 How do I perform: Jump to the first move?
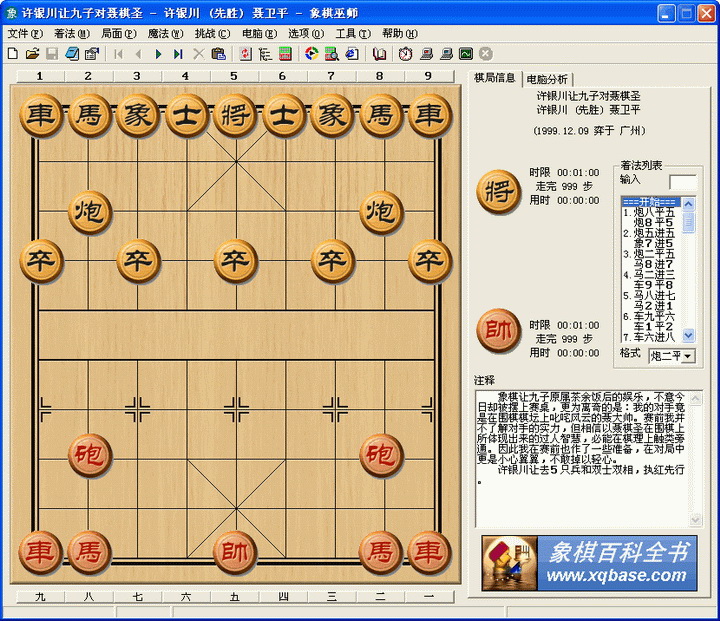[x=118, y=54]
